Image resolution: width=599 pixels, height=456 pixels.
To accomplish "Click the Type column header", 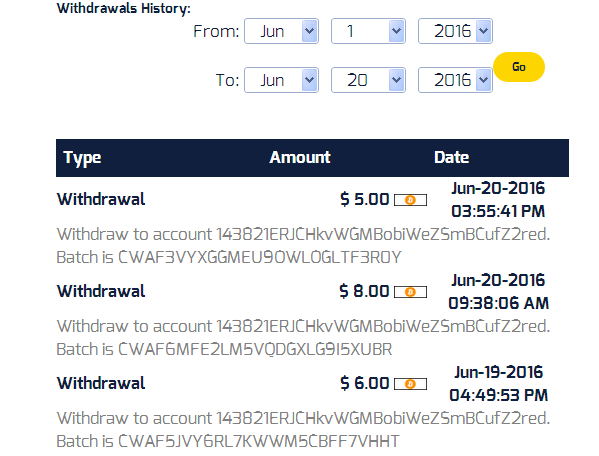I will (83, 158).
